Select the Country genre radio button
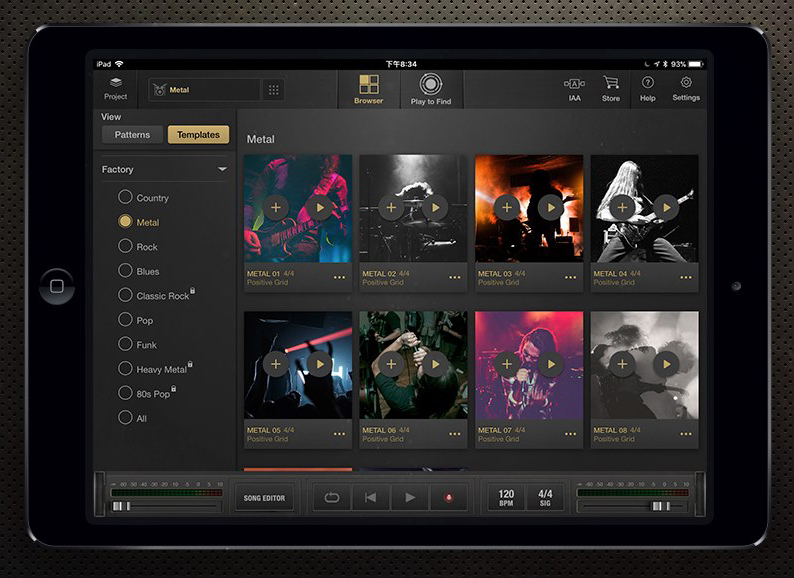 click(125, 197)
